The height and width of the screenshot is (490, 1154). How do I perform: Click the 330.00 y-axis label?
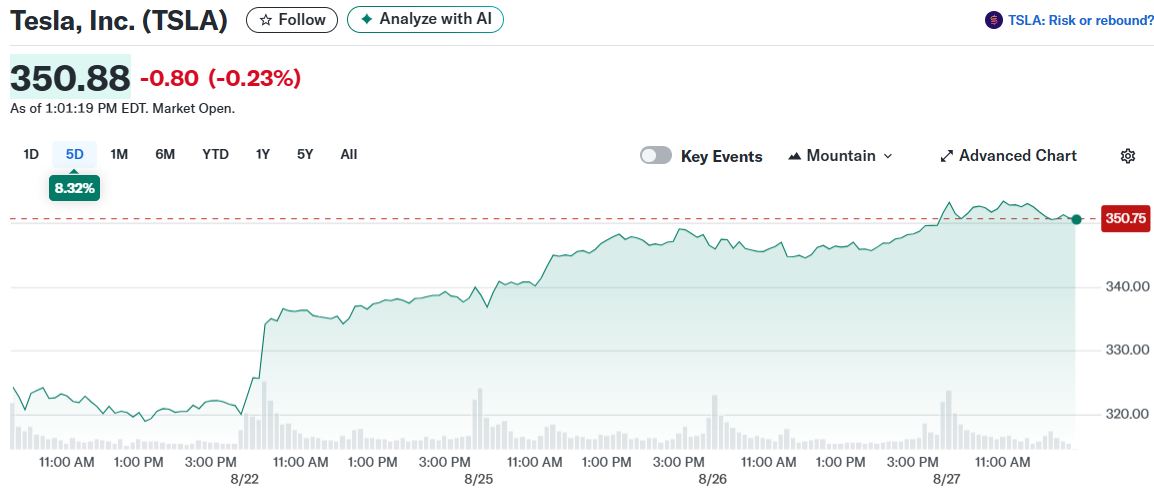pyautogui.click(x=1126, y=350)
